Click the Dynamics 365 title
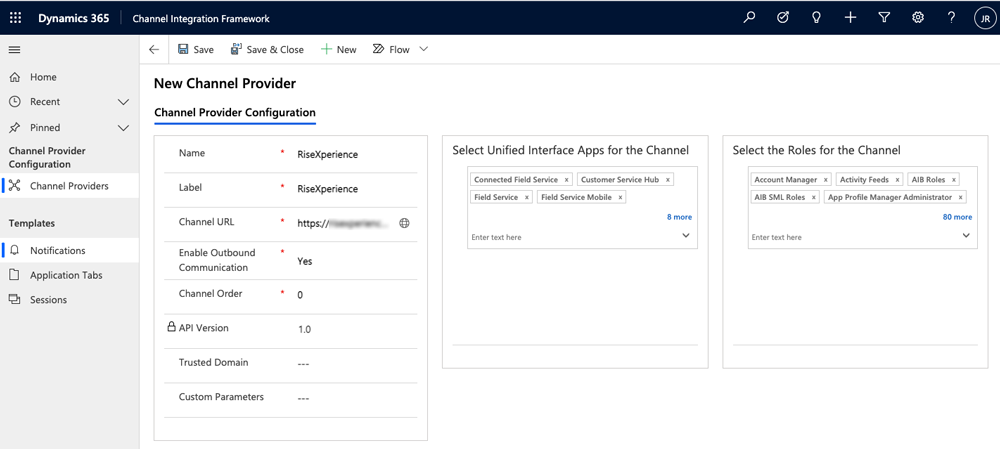The image size is (1000, 449). [73, 18]
